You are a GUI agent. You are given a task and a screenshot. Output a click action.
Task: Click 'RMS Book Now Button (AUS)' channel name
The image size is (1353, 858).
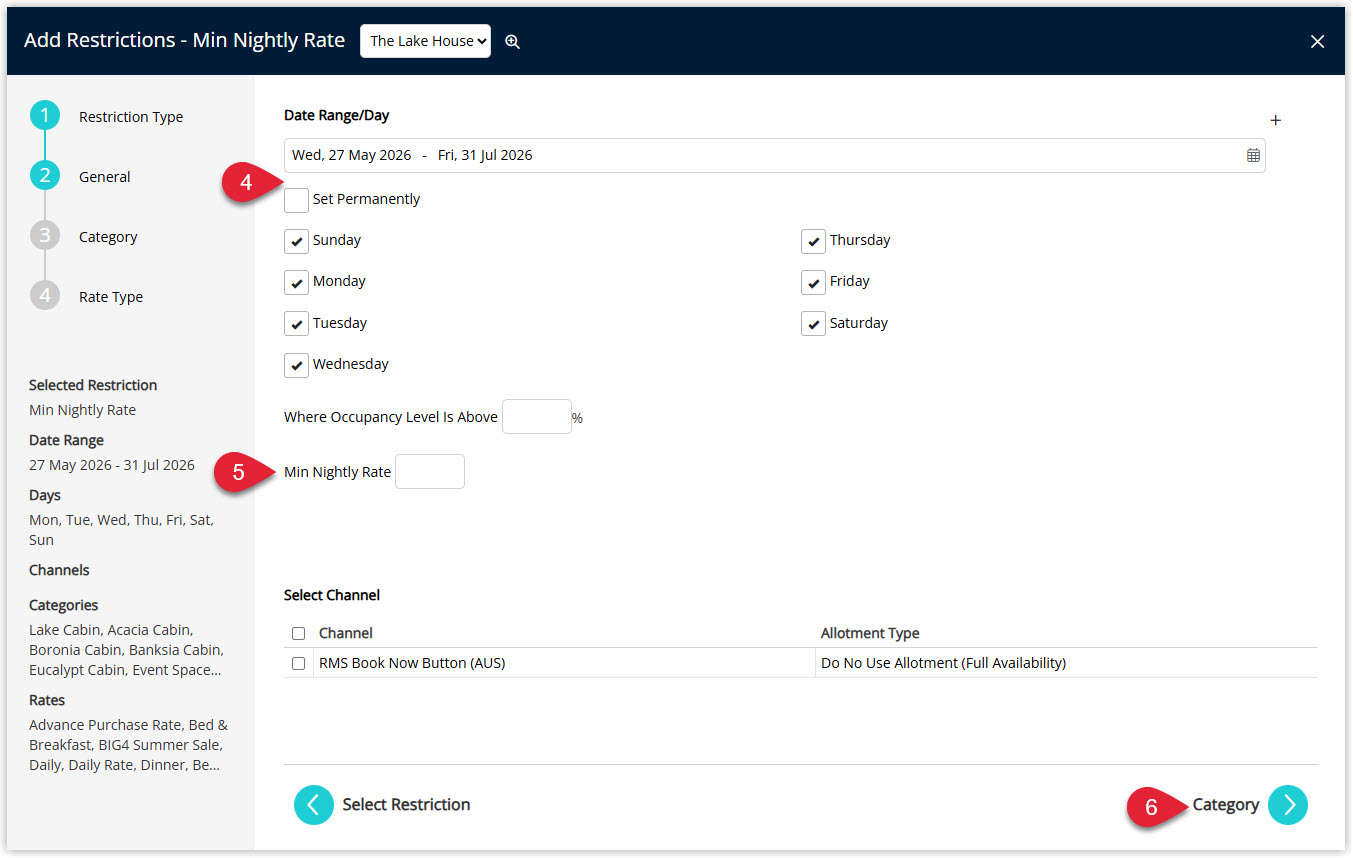tap(412, 663)
